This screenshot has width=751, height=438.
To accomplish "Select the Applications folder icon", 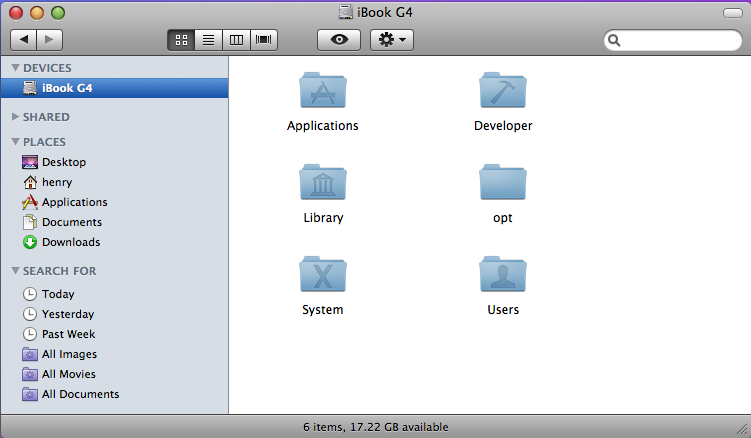I will click(x=323, y=90).
